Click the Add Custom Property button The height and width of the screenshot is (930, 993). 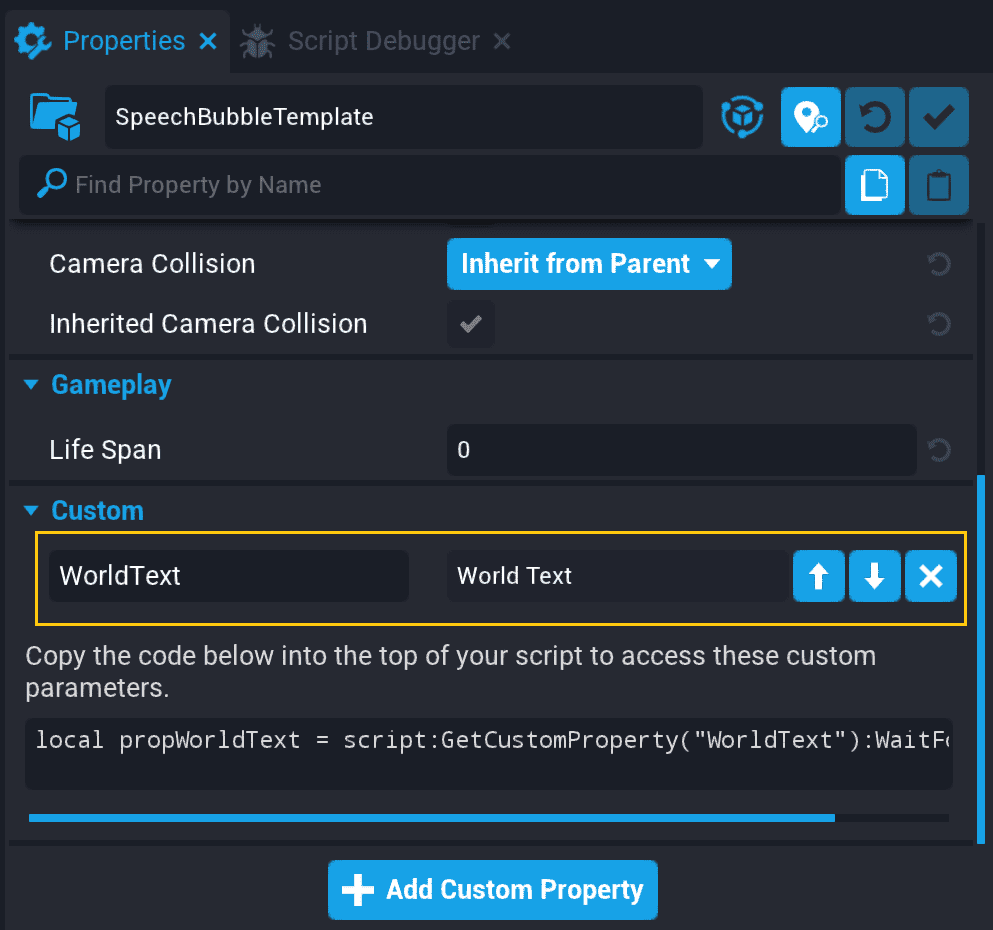coord(492,890)
